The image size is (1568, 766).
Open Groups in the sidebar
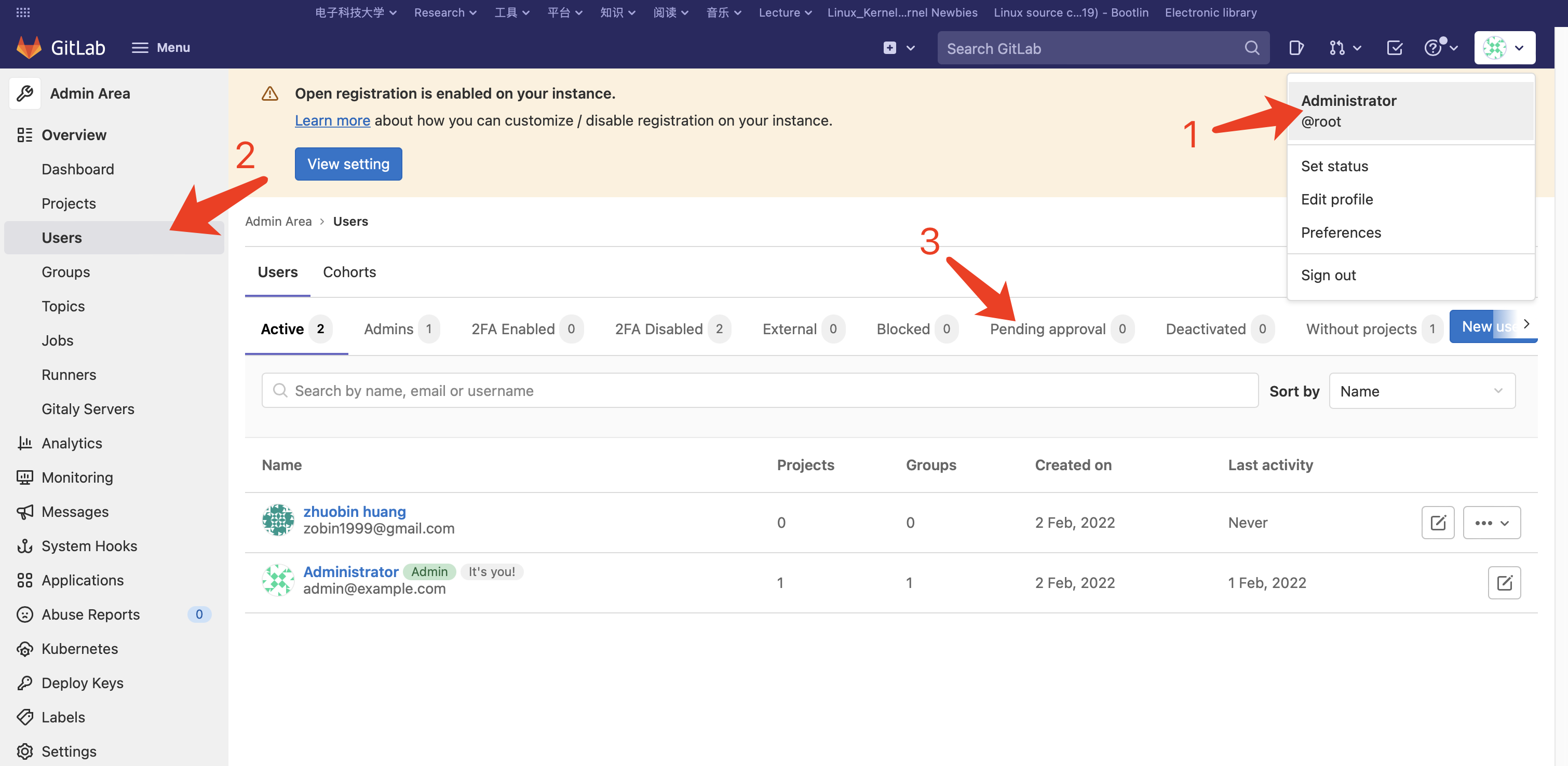pos(66,272)
